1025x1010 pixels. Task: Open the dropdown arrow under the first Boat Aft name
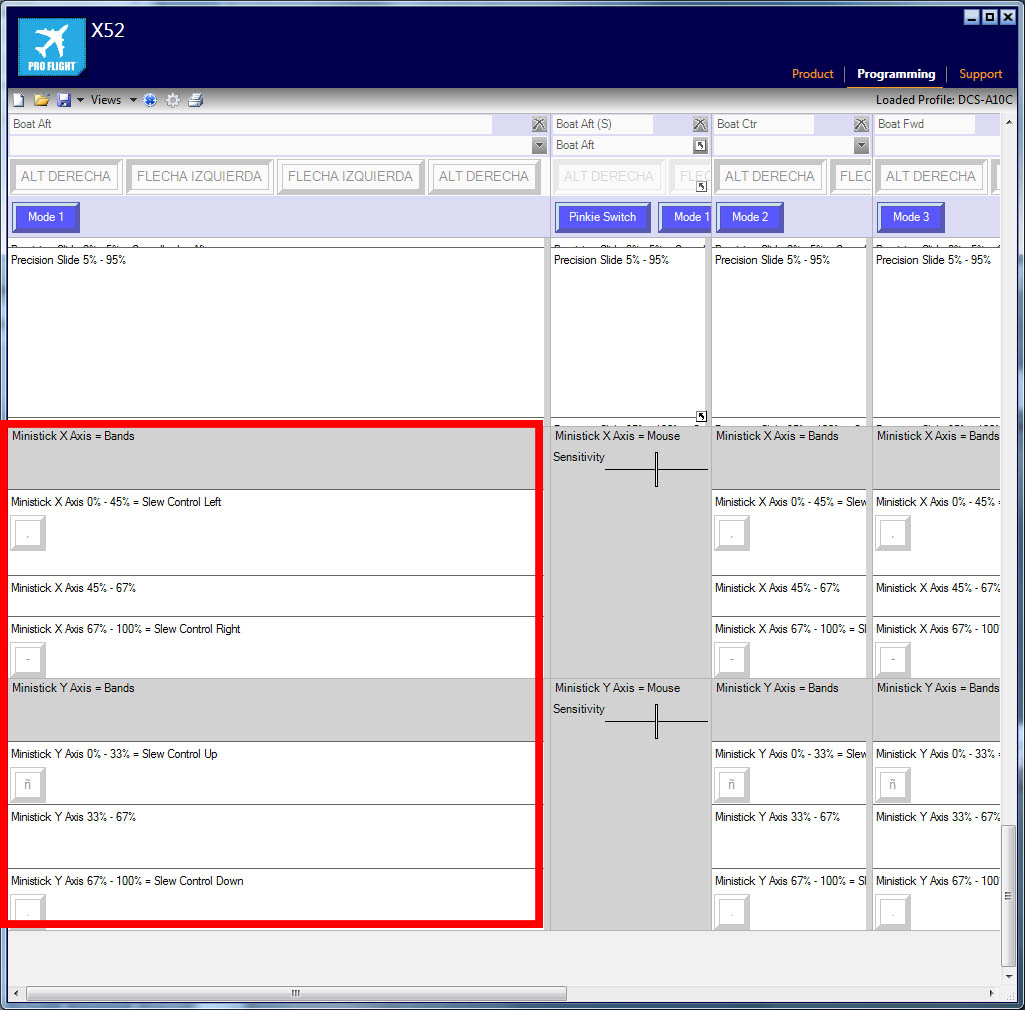(x=539, y=146)
